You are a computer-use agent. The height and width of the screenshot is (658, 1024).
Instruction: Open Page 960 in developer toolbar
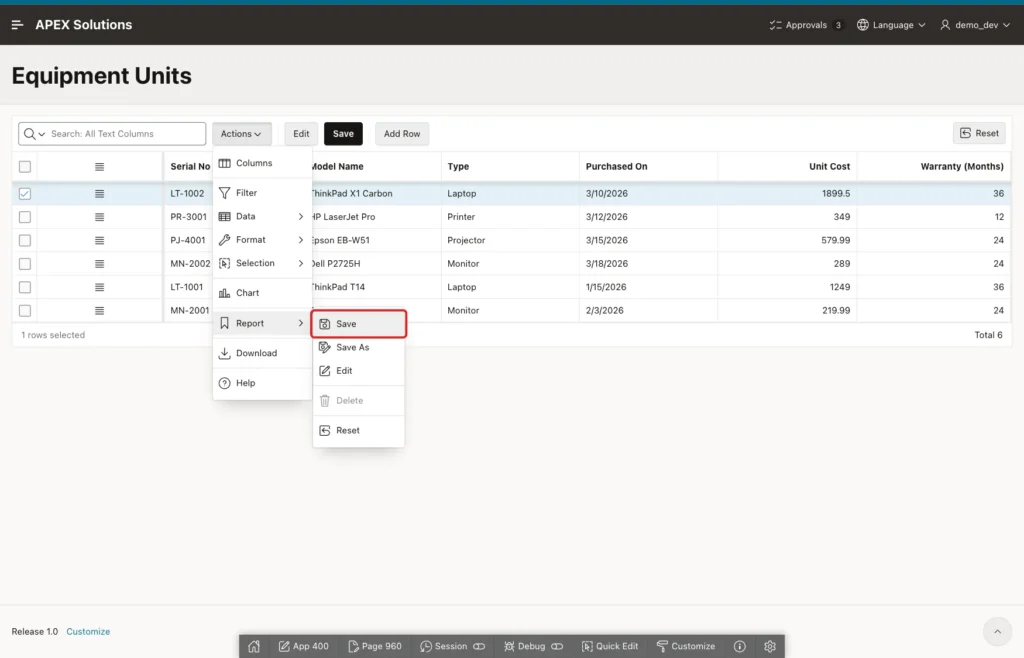tap(375, 646)
